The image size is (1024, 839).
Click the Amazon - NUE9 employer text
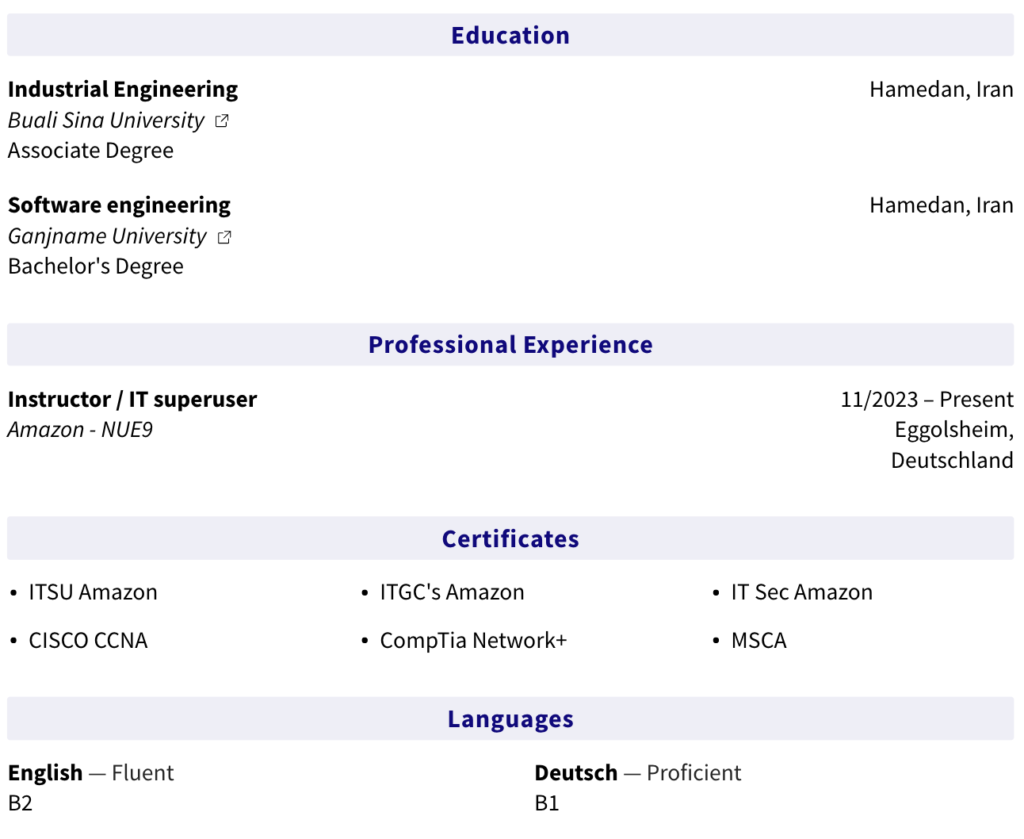coord(80,430)
